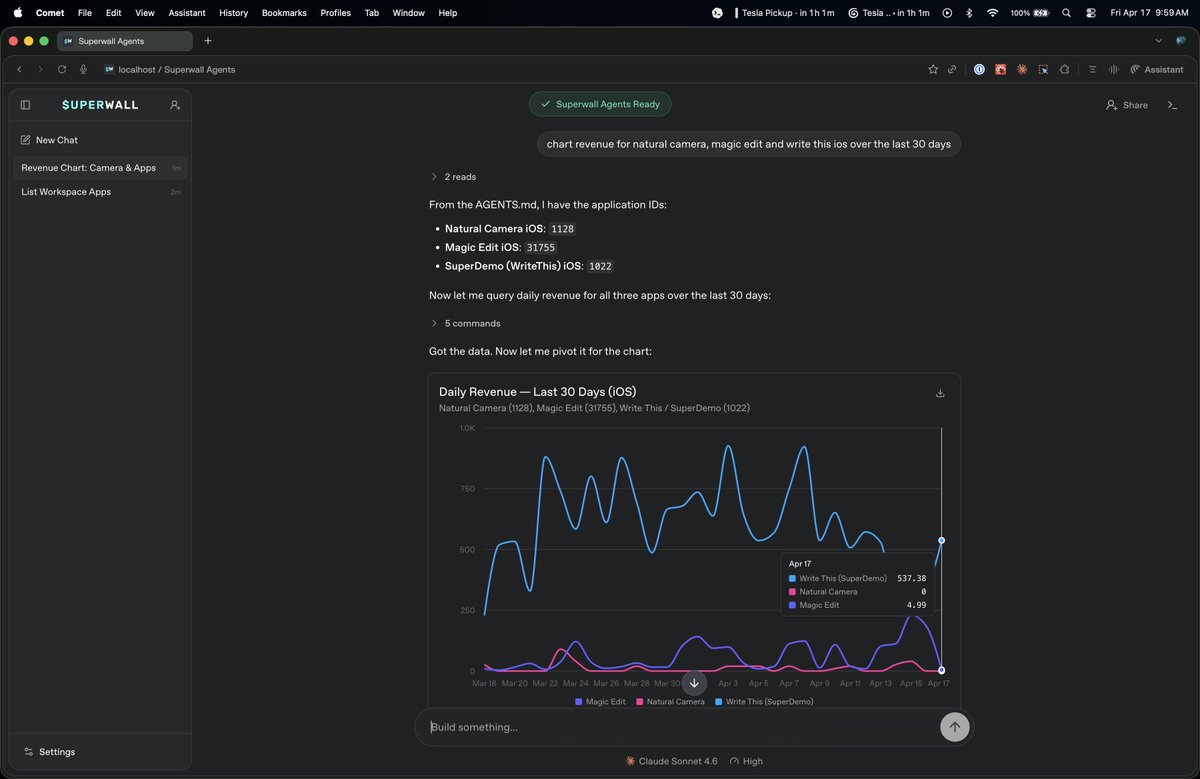1200x779 pixels.
Task: Click the Superwall Agents Ready status badge
Action: (x=600, y=104)
